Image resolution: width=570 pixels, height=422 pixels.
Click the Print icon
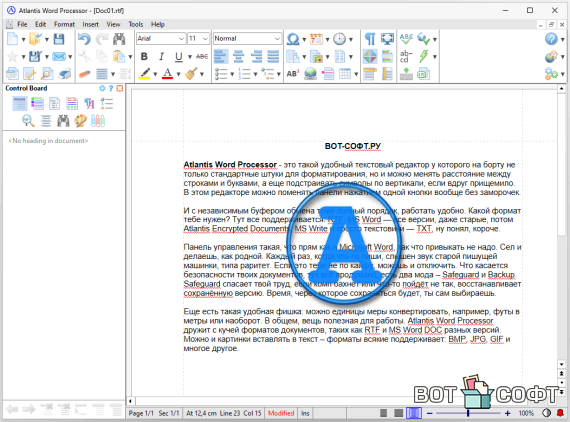65,74
